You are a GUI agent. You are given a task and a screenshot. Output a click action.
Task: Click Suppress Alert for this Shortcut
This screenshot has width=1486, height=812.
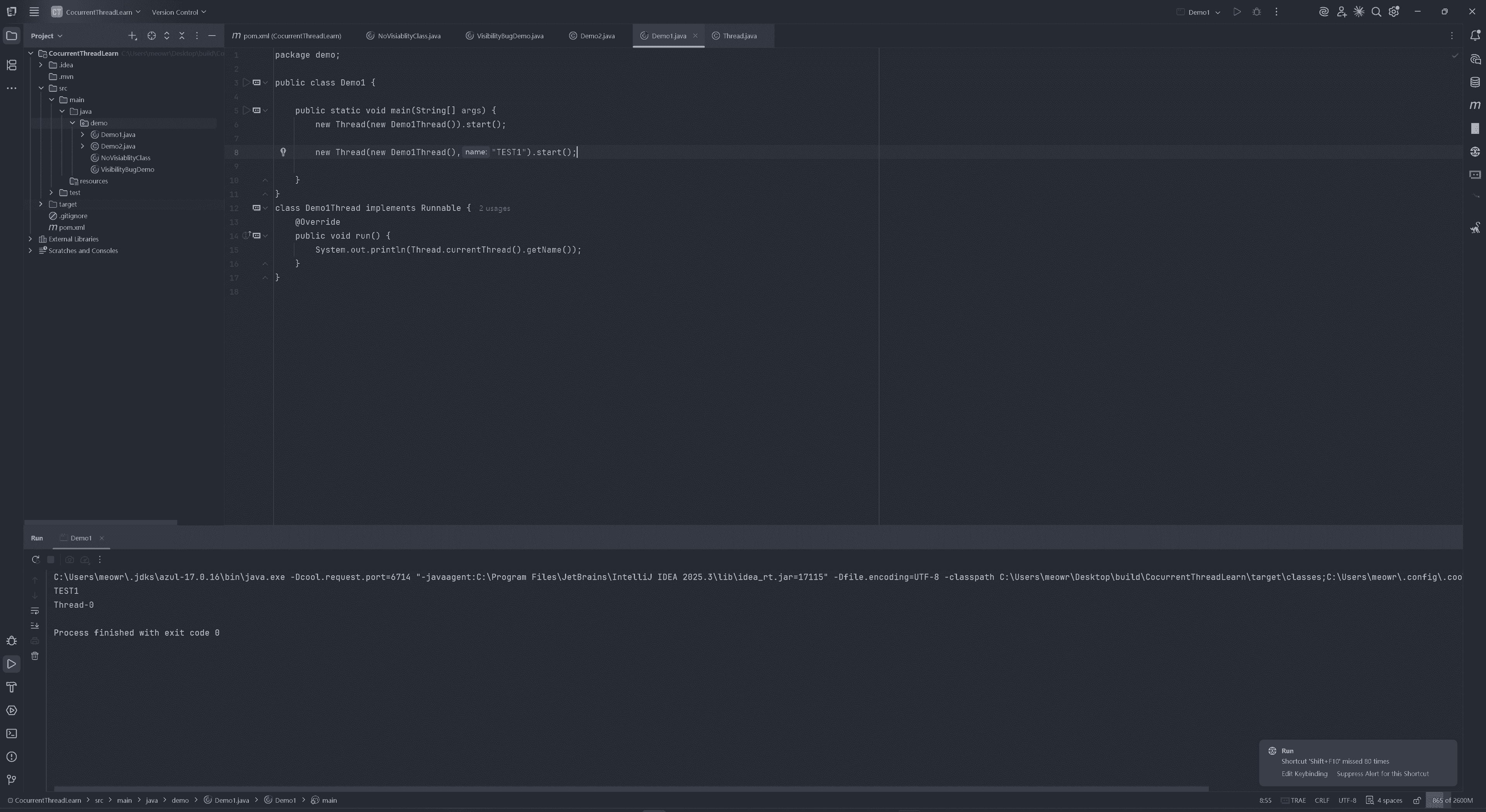tap(1382, 774)
